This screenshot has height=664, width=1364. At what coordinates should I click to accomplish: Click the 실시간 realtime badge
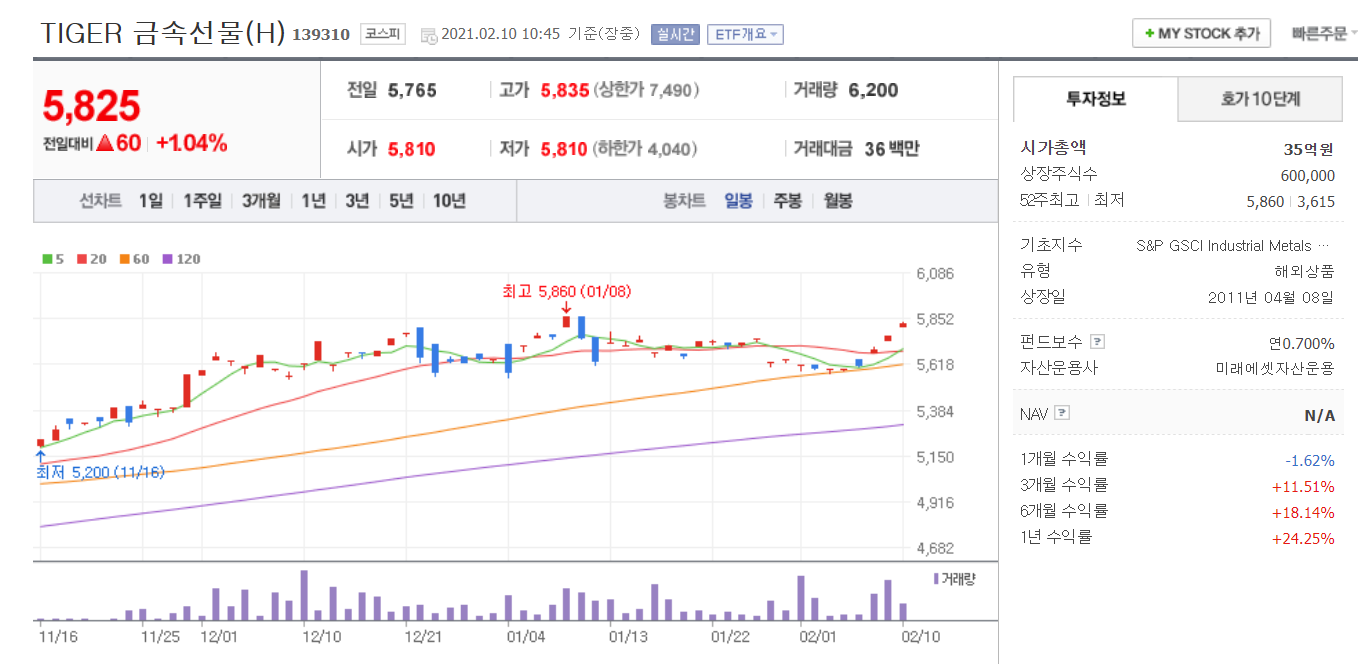click(675, 34)
